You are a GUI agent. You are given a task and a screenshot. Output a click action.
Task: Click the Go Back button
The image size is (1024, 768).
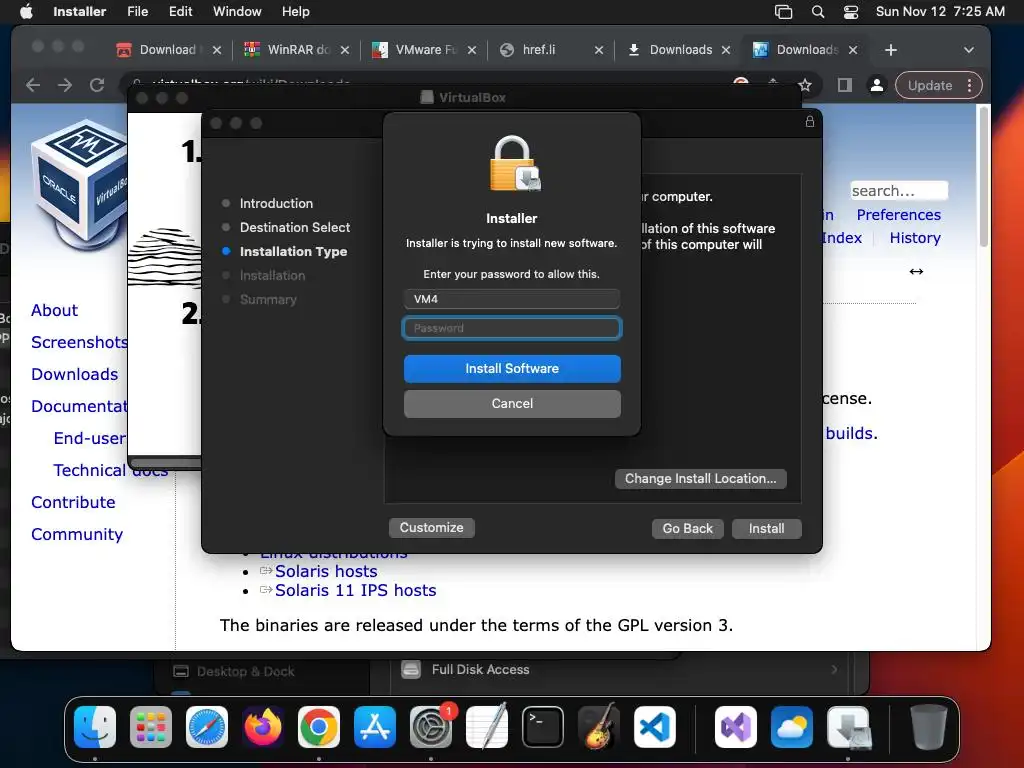pos(688,528)
